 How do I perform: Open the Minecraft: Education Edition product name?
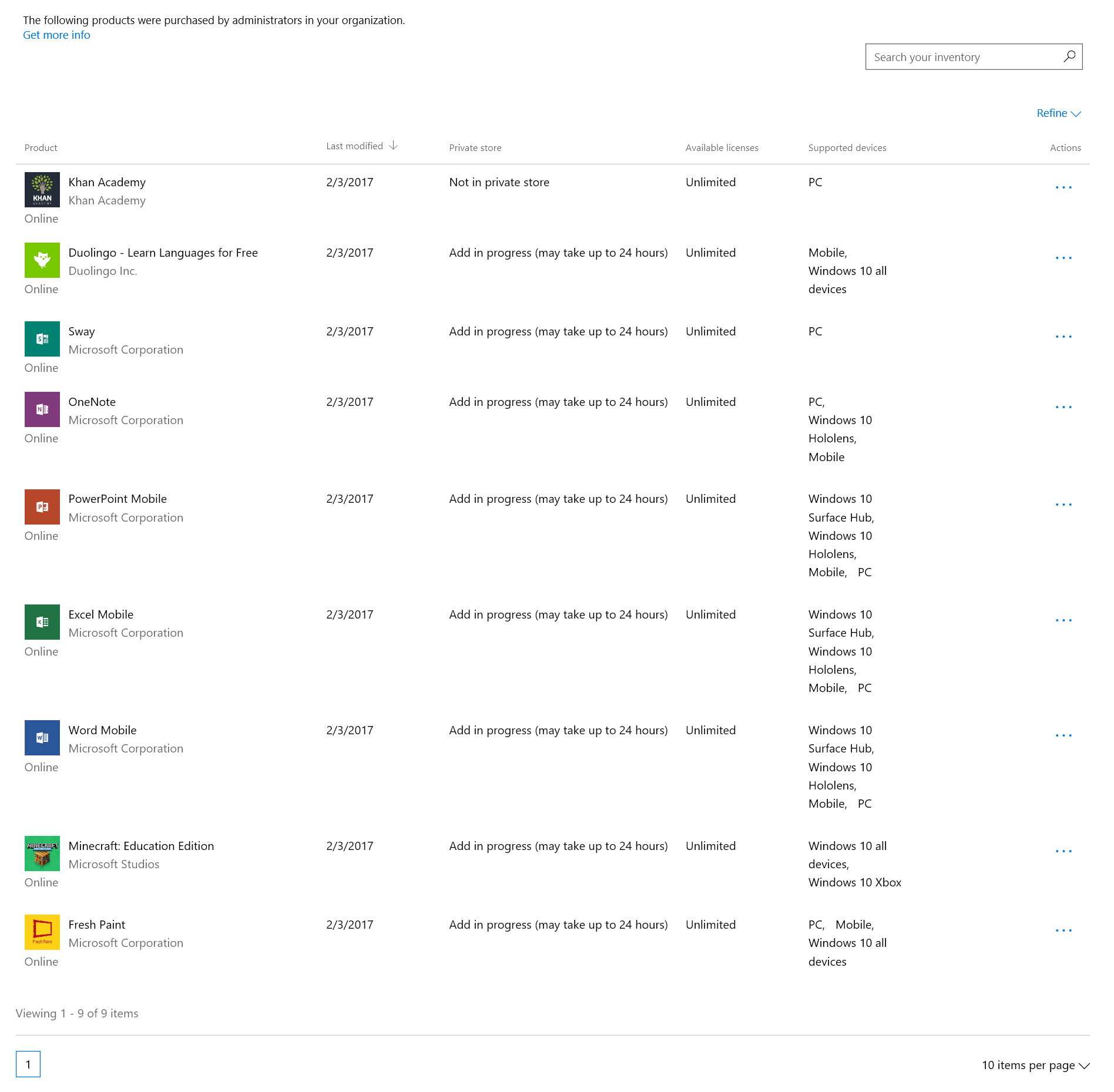pos(141,846)
